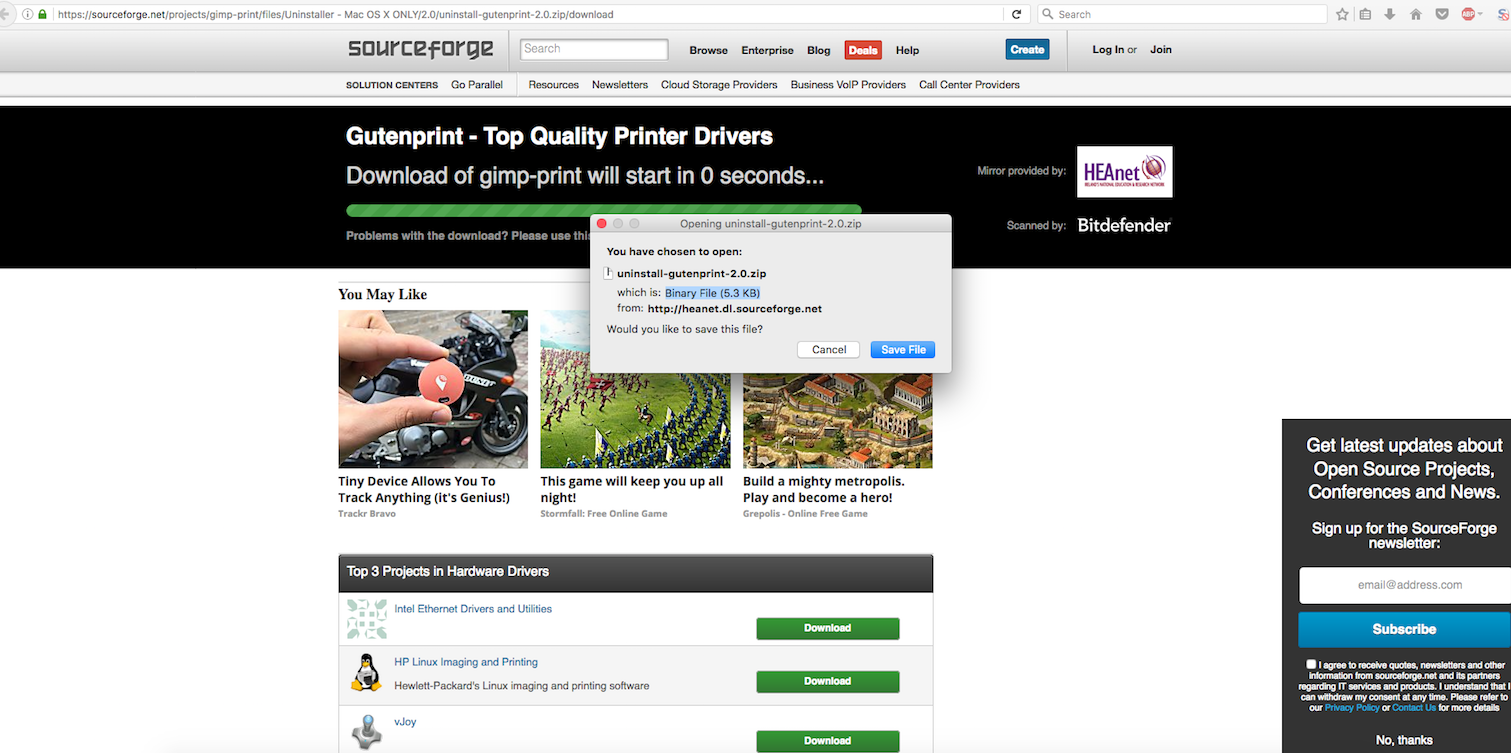Open the Business VoIP Providers link
Image resolution: width=1511 pixels, height=753 pixels.
point(848,85)
